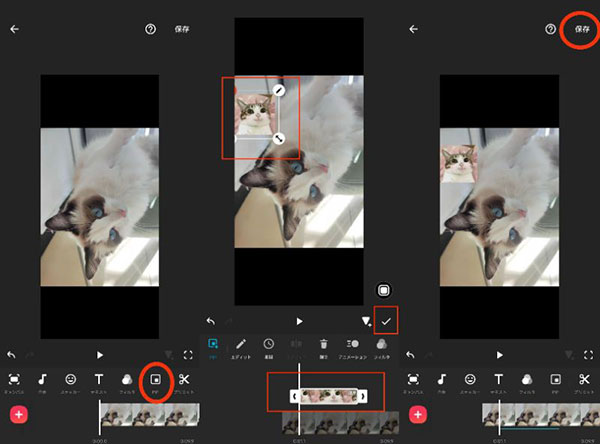
Task: Select video clip strip in right timeline
Action: tap(541, 415)
